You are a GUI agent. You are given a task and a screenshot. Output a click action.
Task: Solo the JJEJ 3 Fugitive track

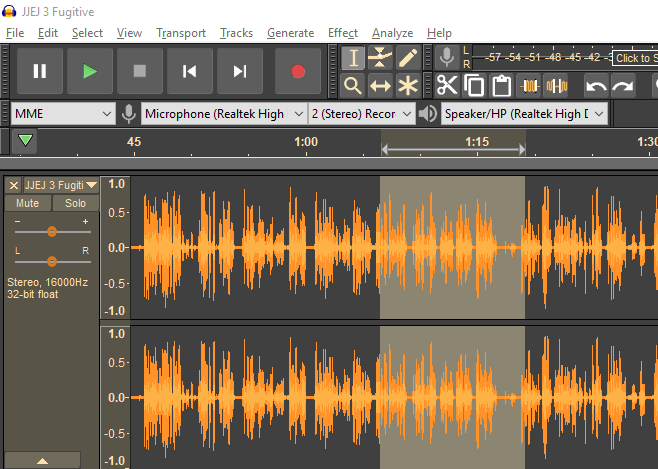76,203
